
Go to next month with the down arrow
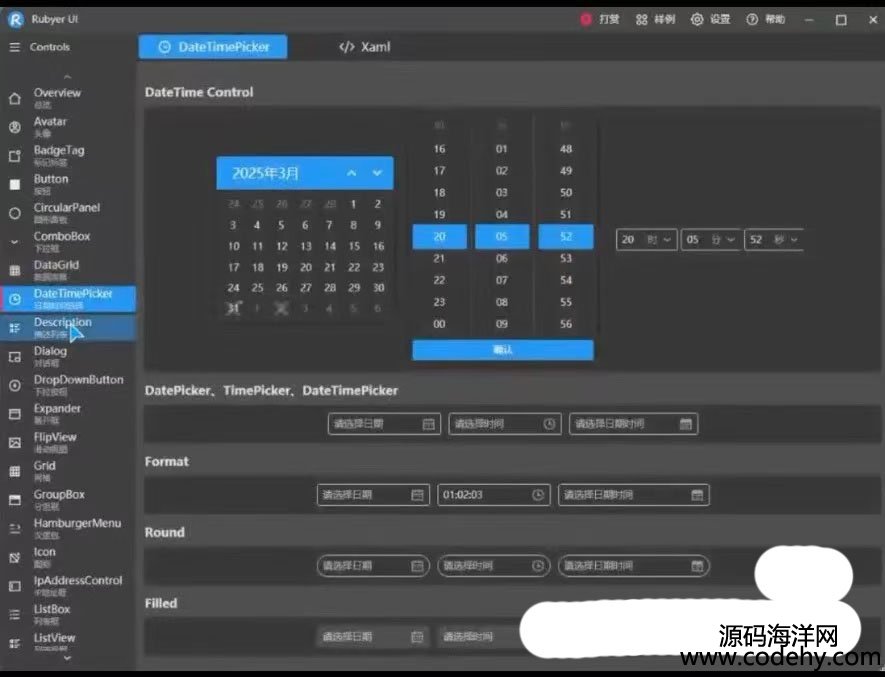click(377, 173)
